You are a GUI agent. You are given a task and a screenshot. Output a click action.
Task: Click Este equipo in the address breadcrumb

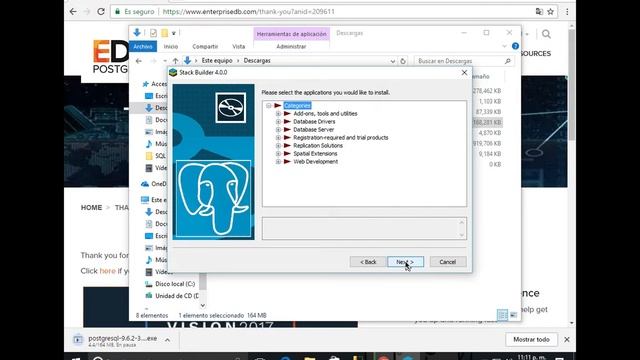point(217,61)
